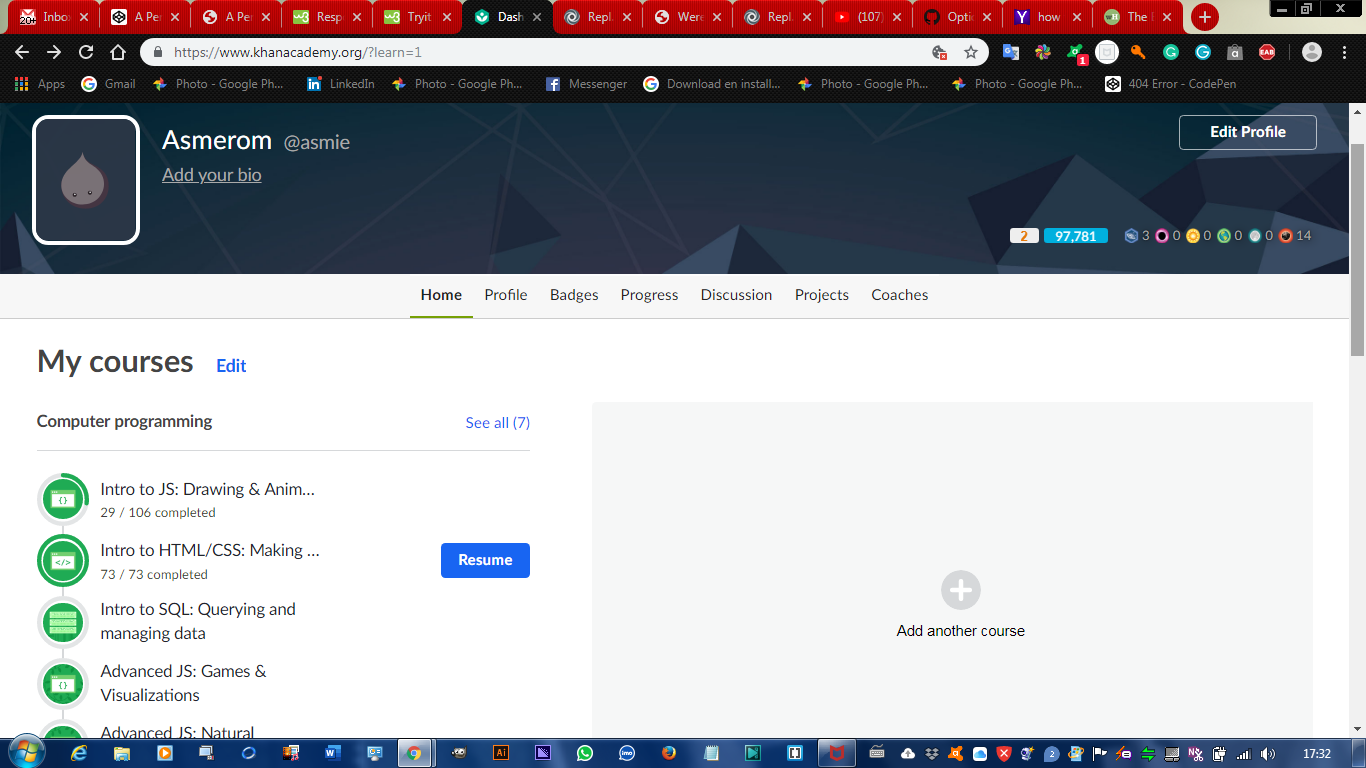The width and height of the screenshot is (1366, 768).
Task: Click the Sun badge icon
Action: point(1193,236)
